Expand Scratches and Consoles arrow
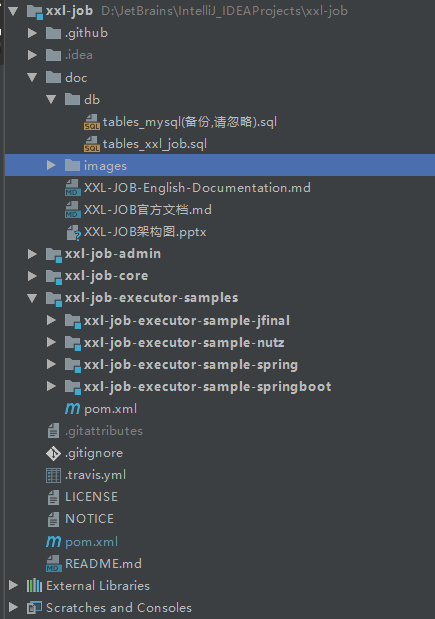This screenshot has height=619, width=435. coord(13,608)
